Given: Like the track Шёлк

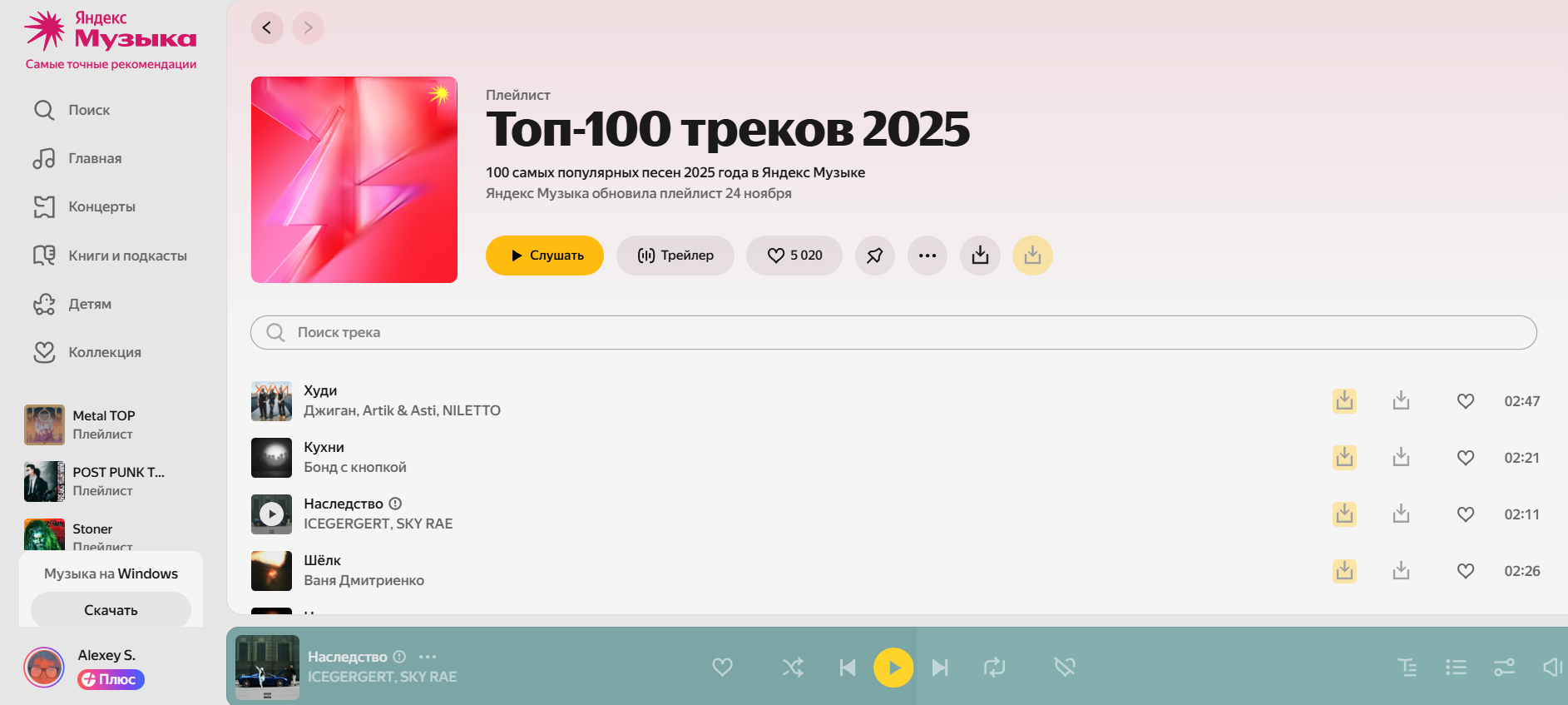Looking at the screenshot, I should pos(1466,571).
